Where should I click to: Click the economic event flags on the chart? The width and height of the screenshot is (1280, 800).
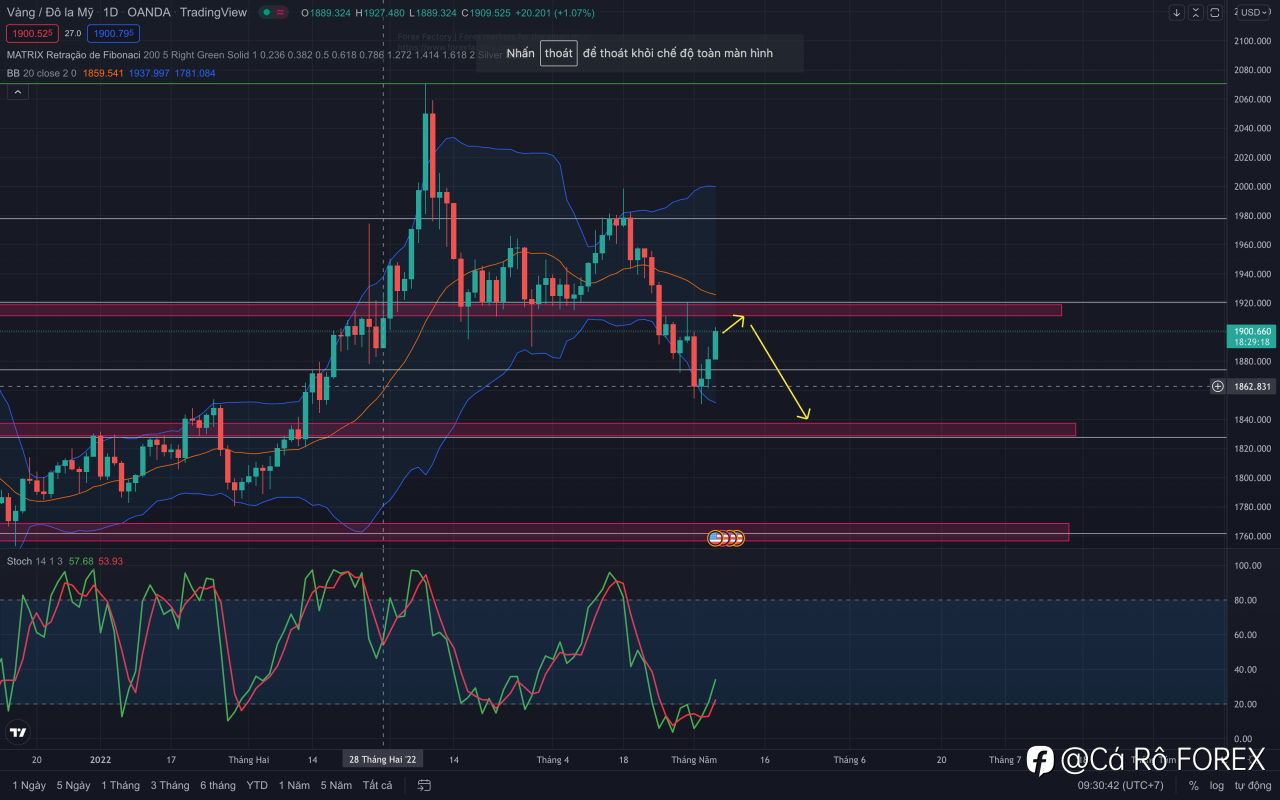[727, 538]
